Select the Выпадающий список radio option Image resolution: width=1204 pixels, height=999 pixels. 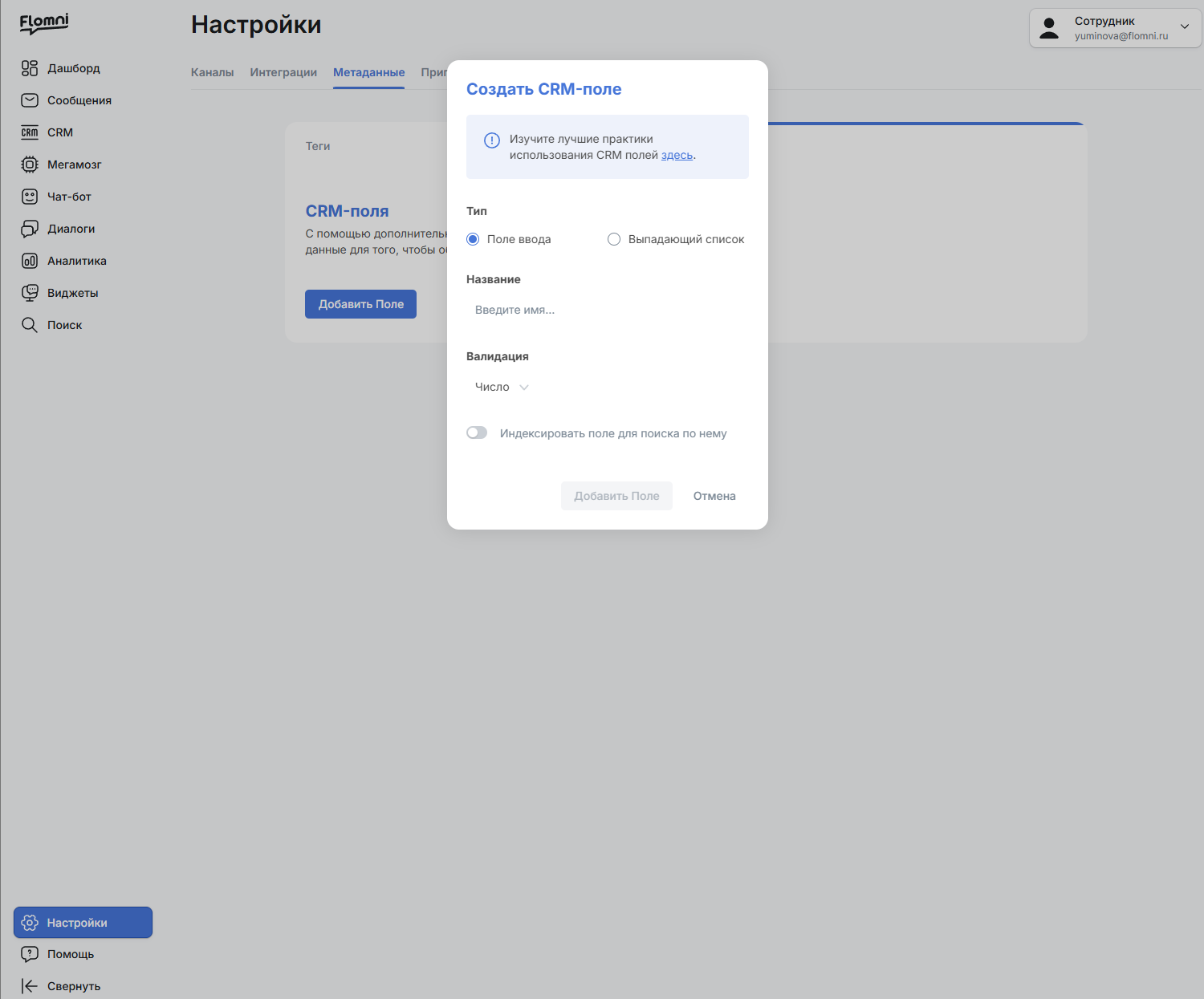[614, 239]
